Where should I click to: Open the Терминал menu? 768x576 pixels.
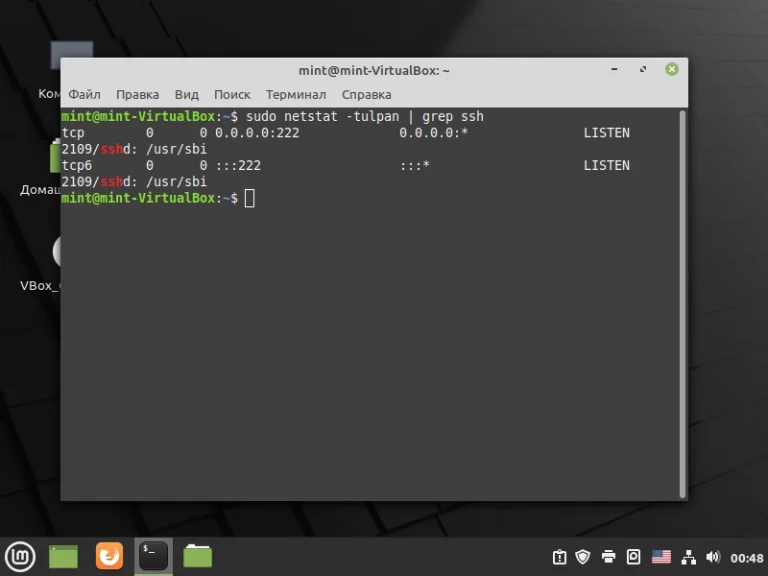296,95
